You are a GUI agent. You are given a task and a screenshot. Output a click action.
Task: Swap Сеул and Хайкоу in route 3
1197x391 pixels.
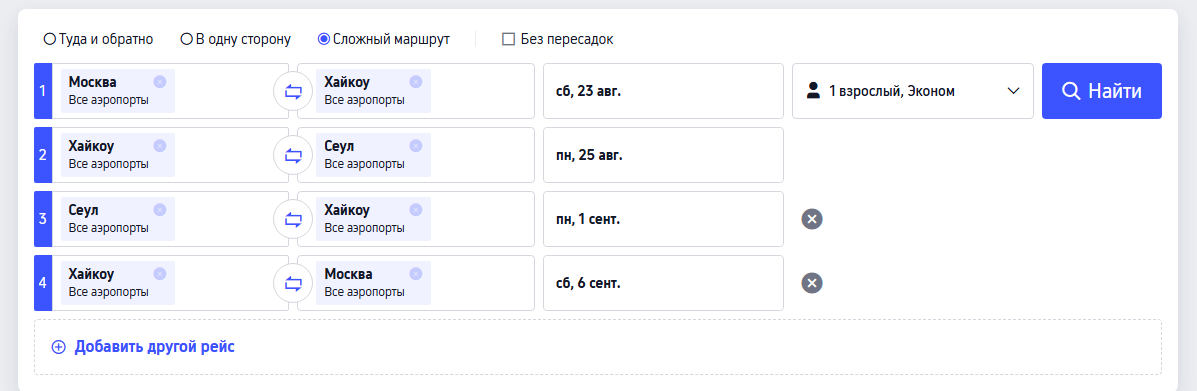(293, 220)
